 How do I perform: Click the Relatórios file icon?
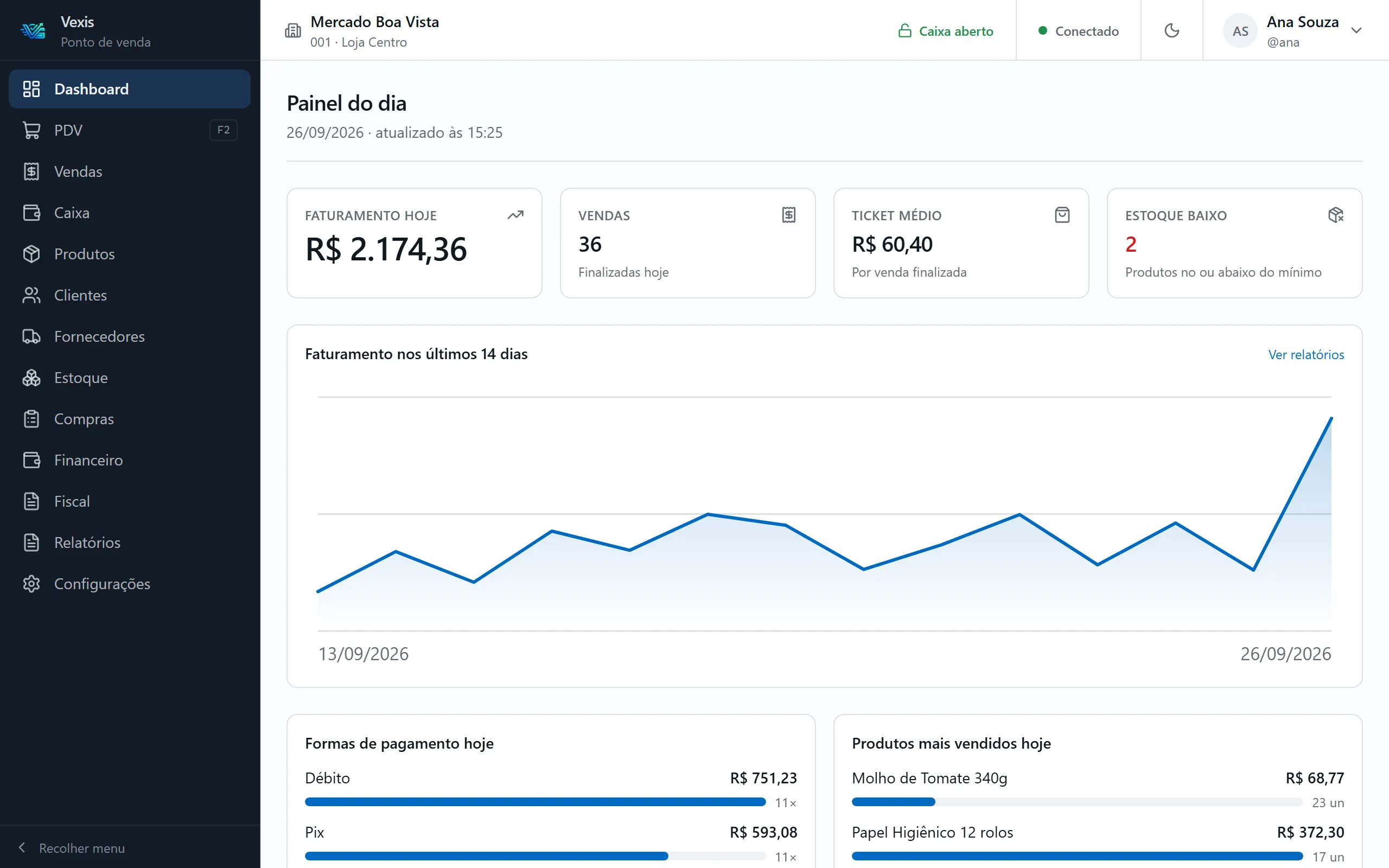click(31, 542)
